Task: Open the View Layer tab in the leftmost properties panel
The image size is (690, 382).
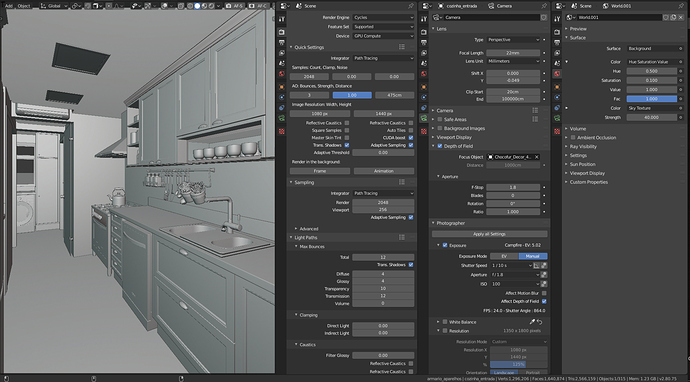Action: [282, 53]
